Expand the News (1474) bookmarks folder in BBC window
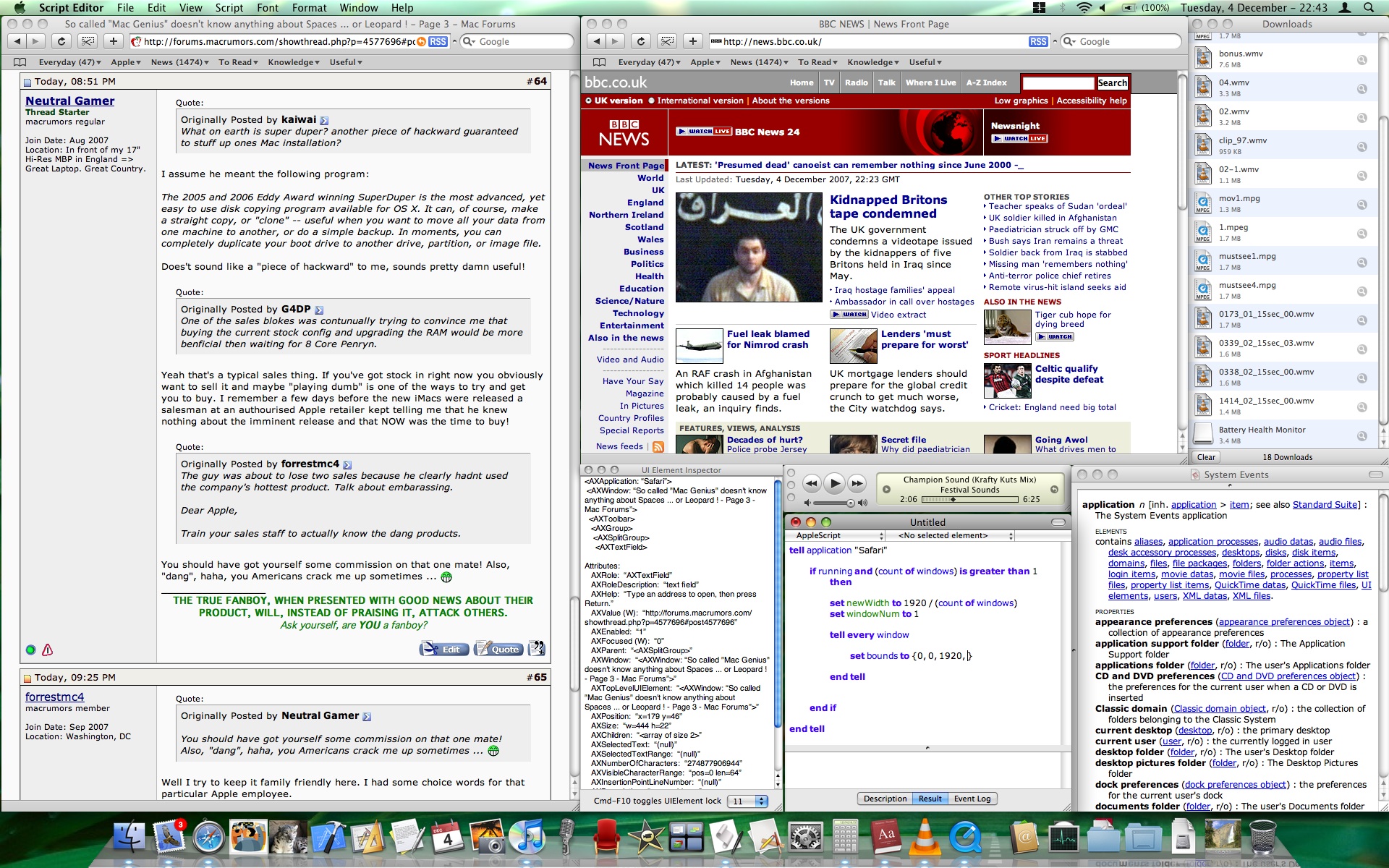1389x868 pixels. [760, 62]
